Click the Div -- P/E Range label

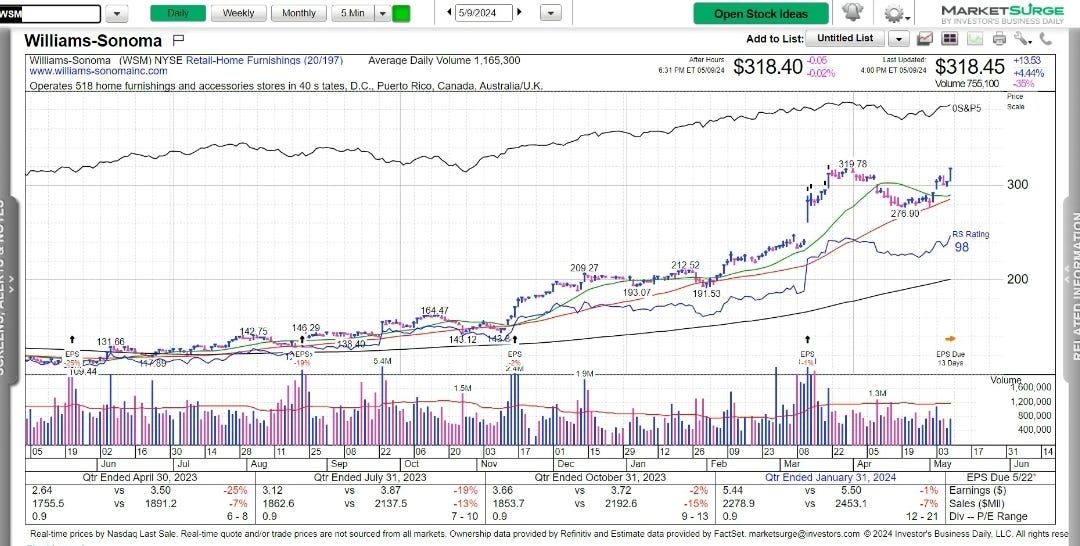pos(988,516)
